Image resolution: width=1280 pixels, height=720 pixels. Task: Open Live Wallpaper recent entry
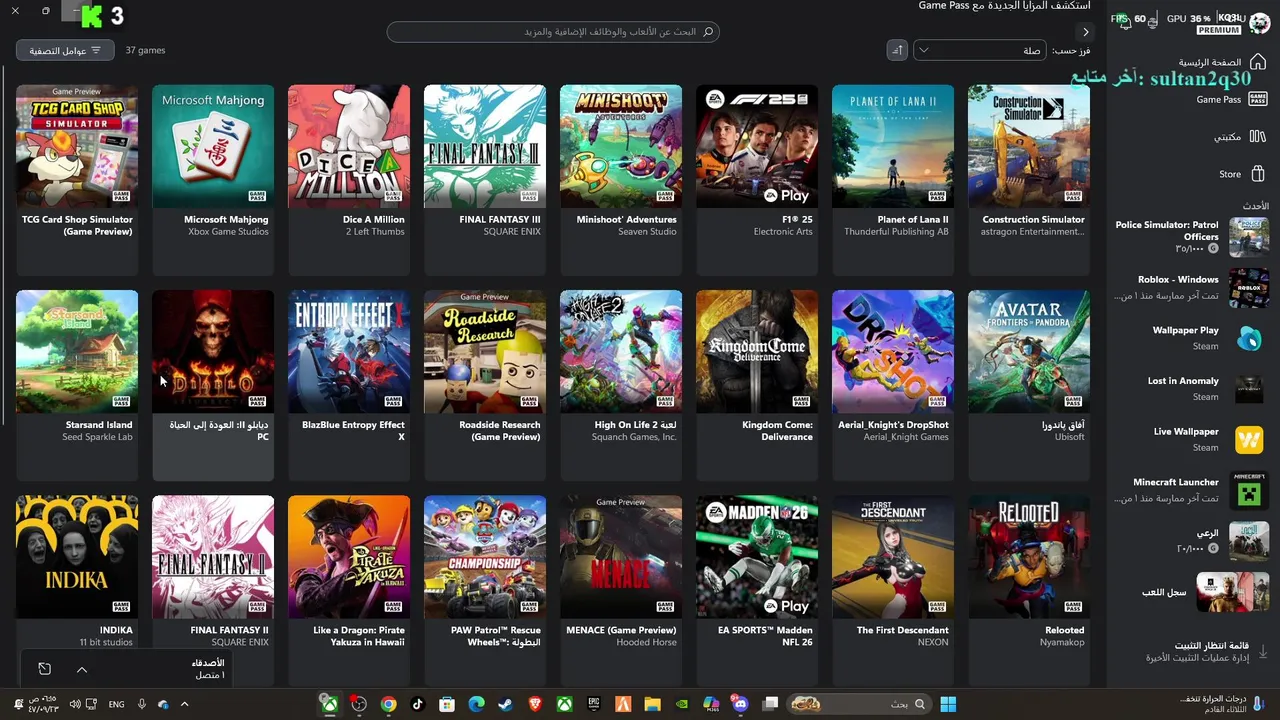coord(1190,439)
